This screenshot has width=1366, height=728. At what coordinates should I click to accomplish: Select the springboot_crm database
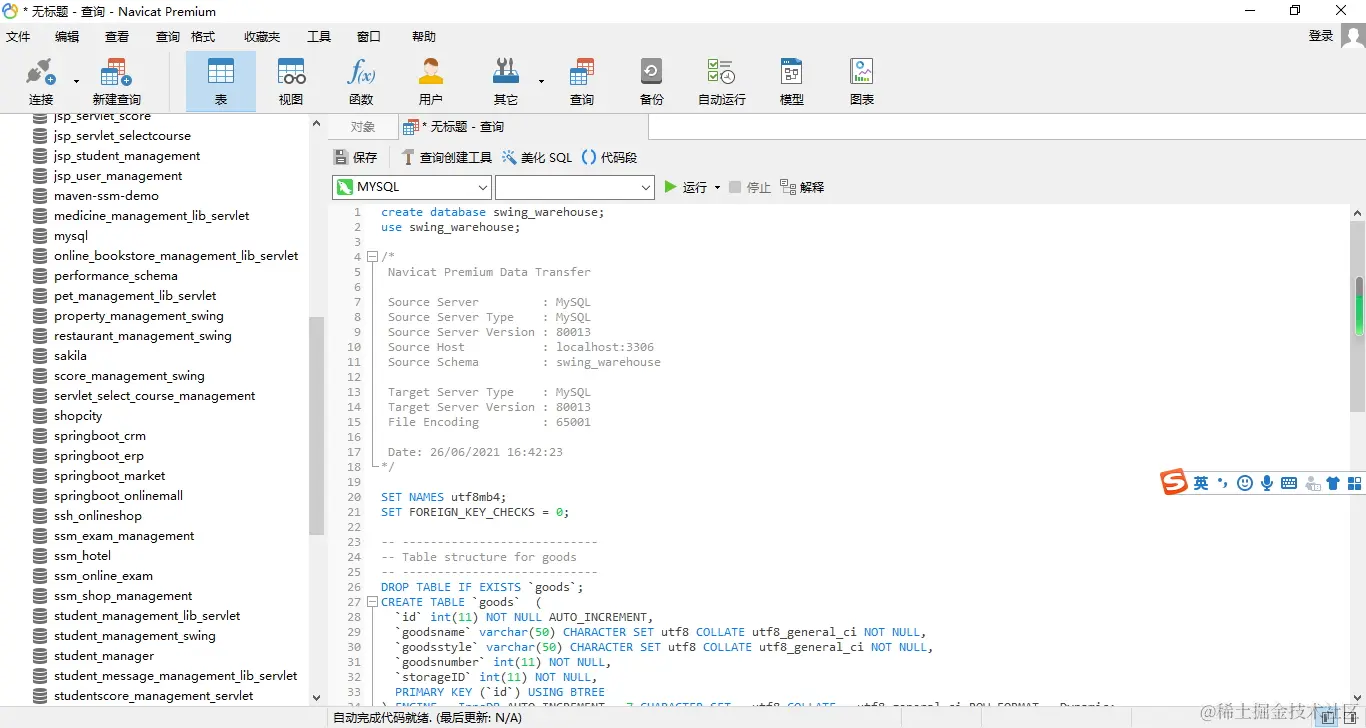tap(100, 436)
